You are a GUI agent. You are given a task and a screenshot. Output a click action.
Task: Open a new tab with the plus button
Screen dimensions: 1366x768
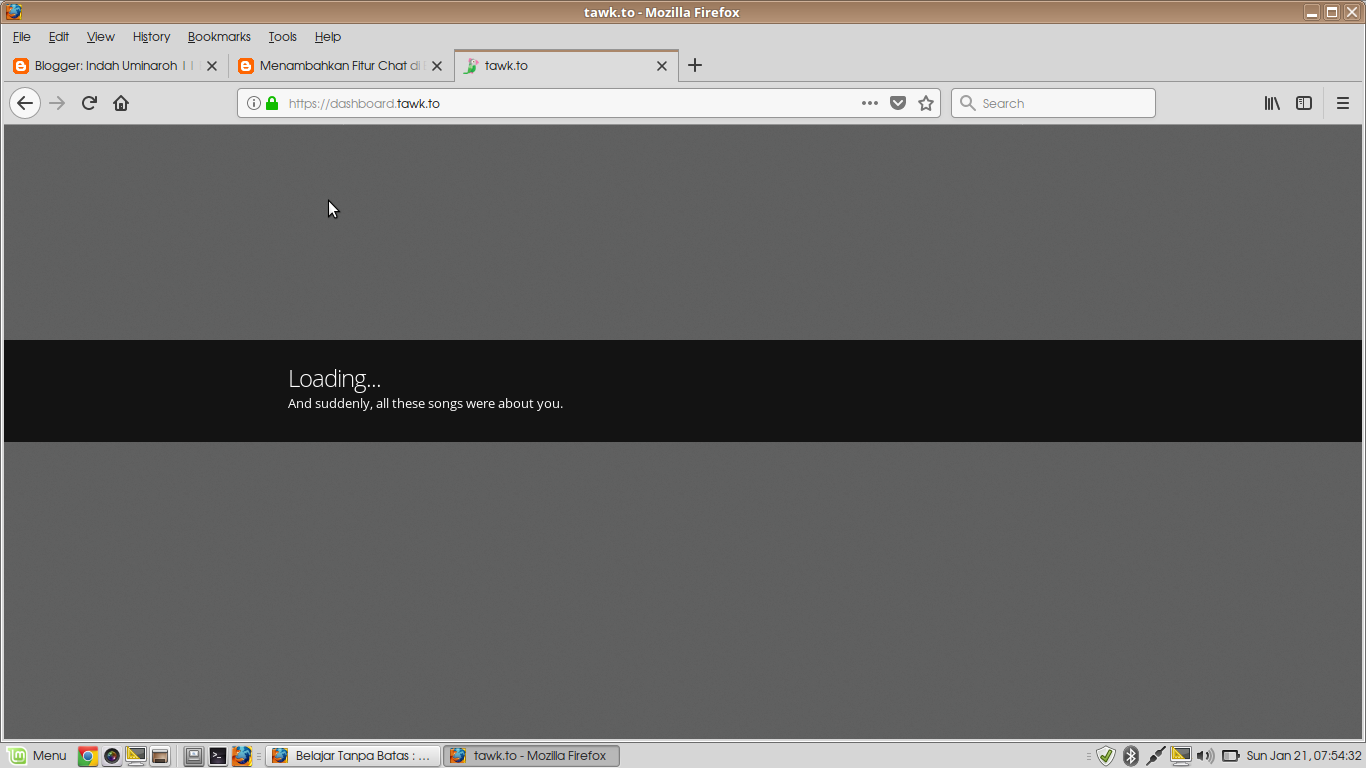point(695,65)
